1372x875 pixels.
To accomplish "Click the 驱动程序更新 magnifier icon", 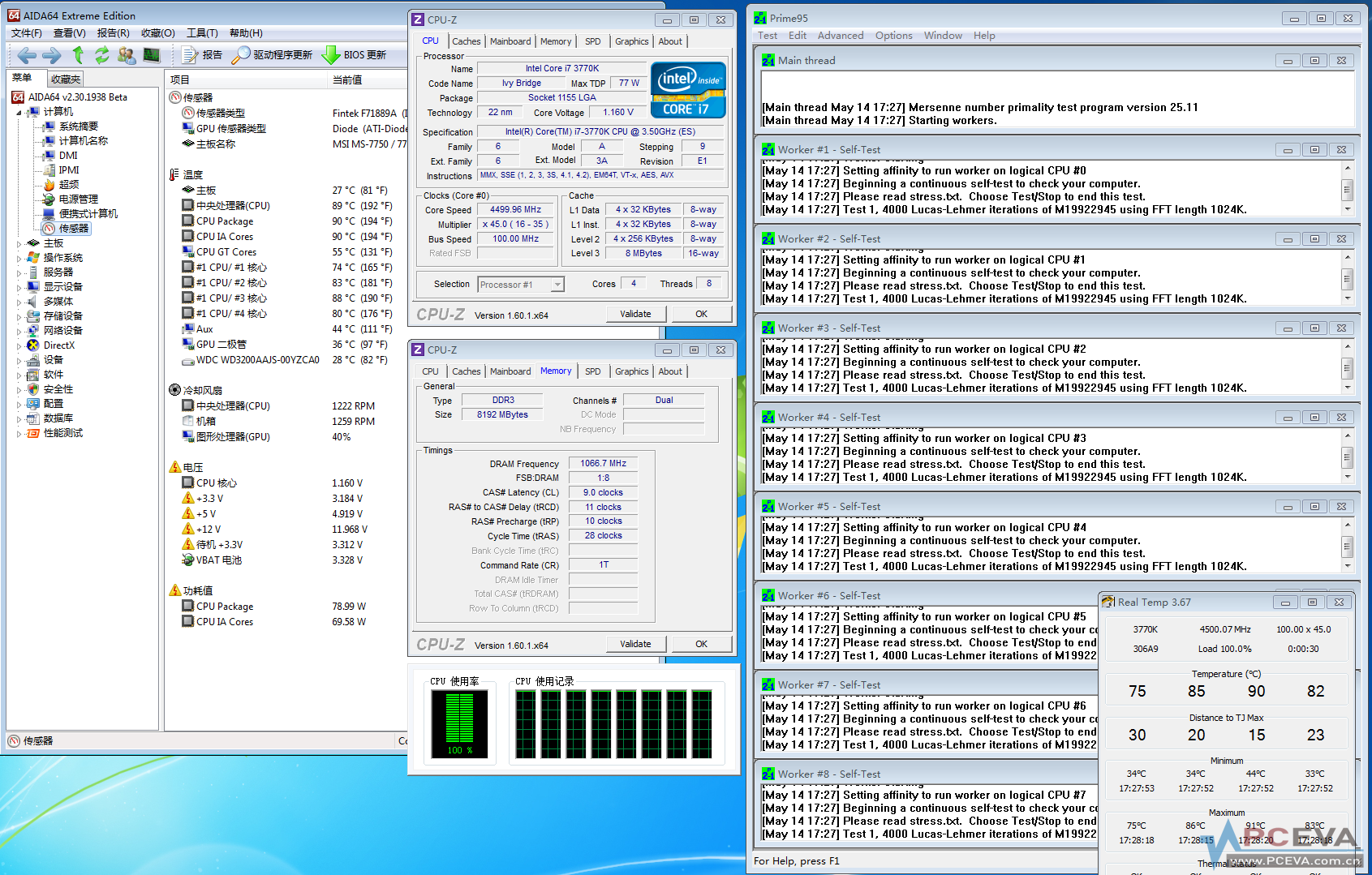I will (x=240, y=55).
